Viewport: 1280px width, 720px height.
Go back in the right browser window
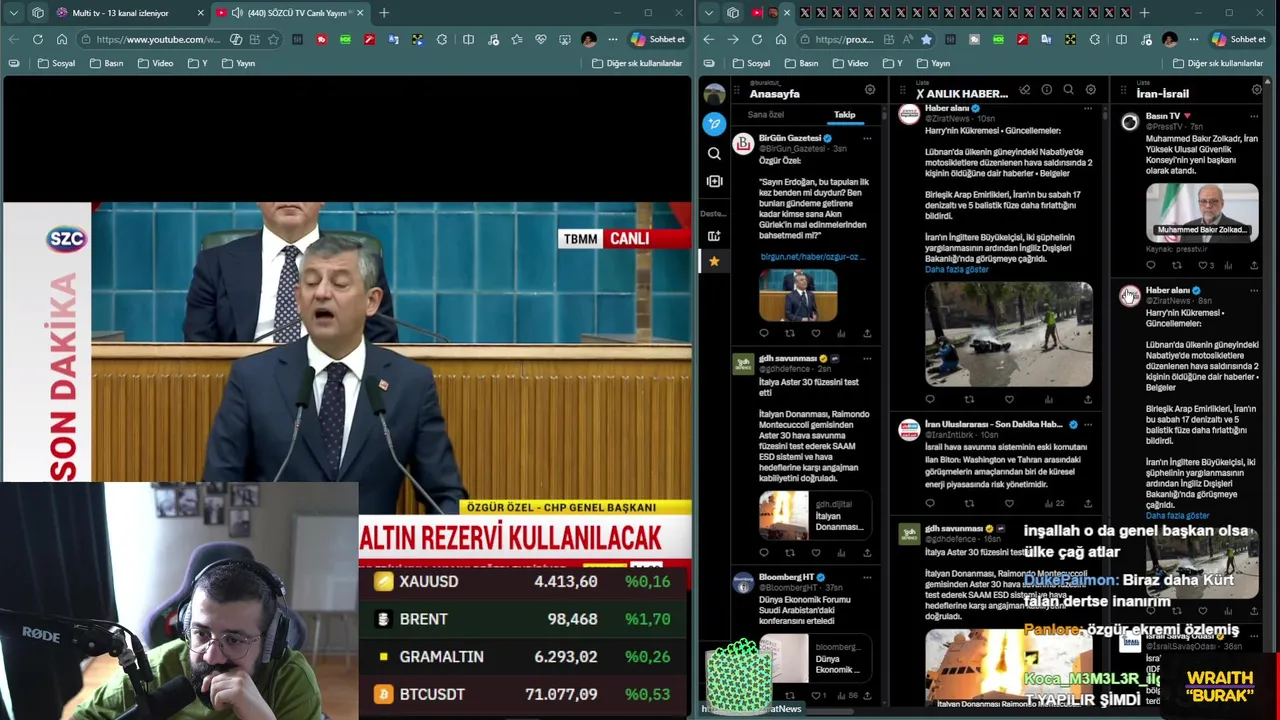708,39
